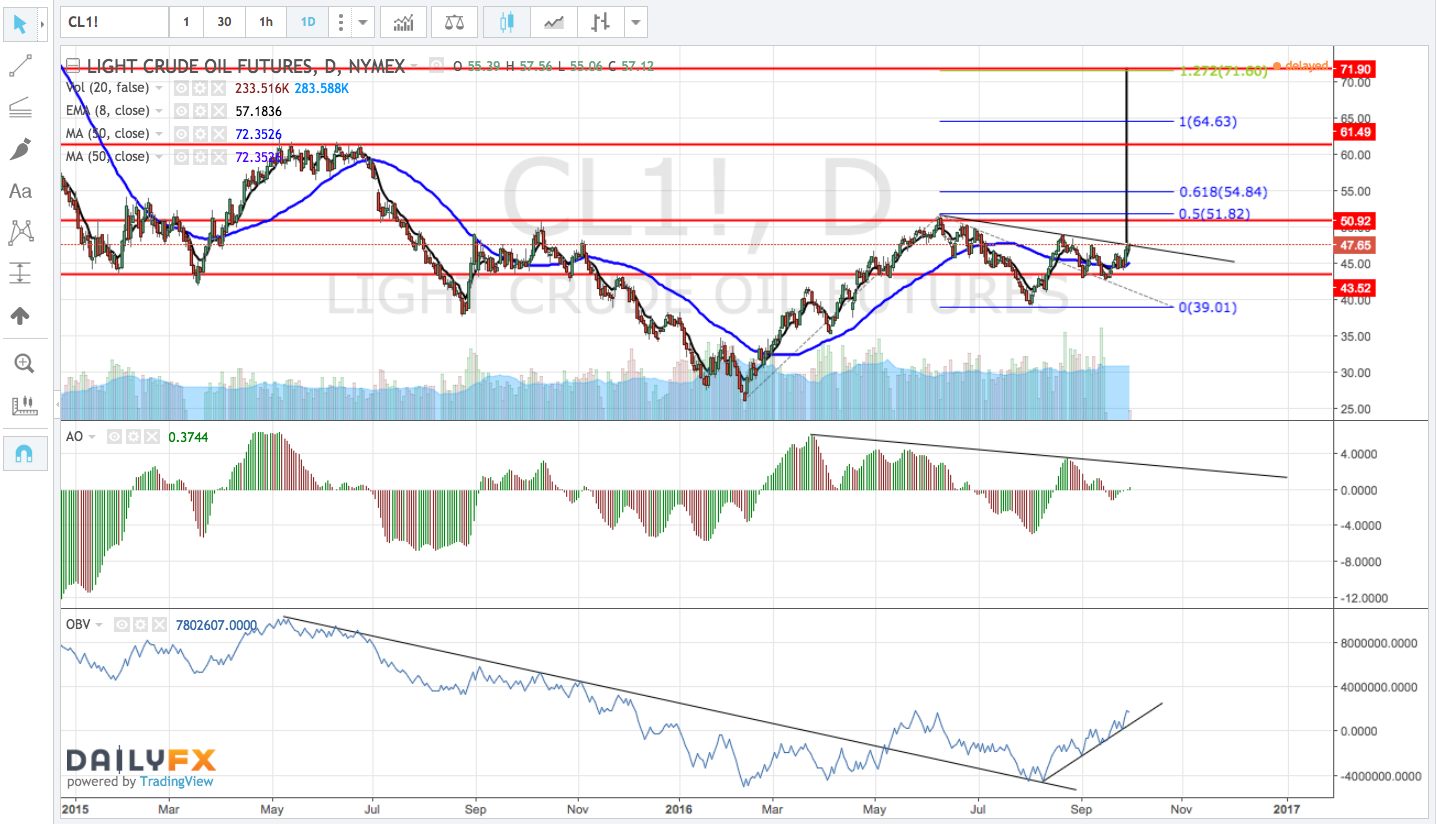Activate the zoom in magnifier tool

(x=23, y=363)
